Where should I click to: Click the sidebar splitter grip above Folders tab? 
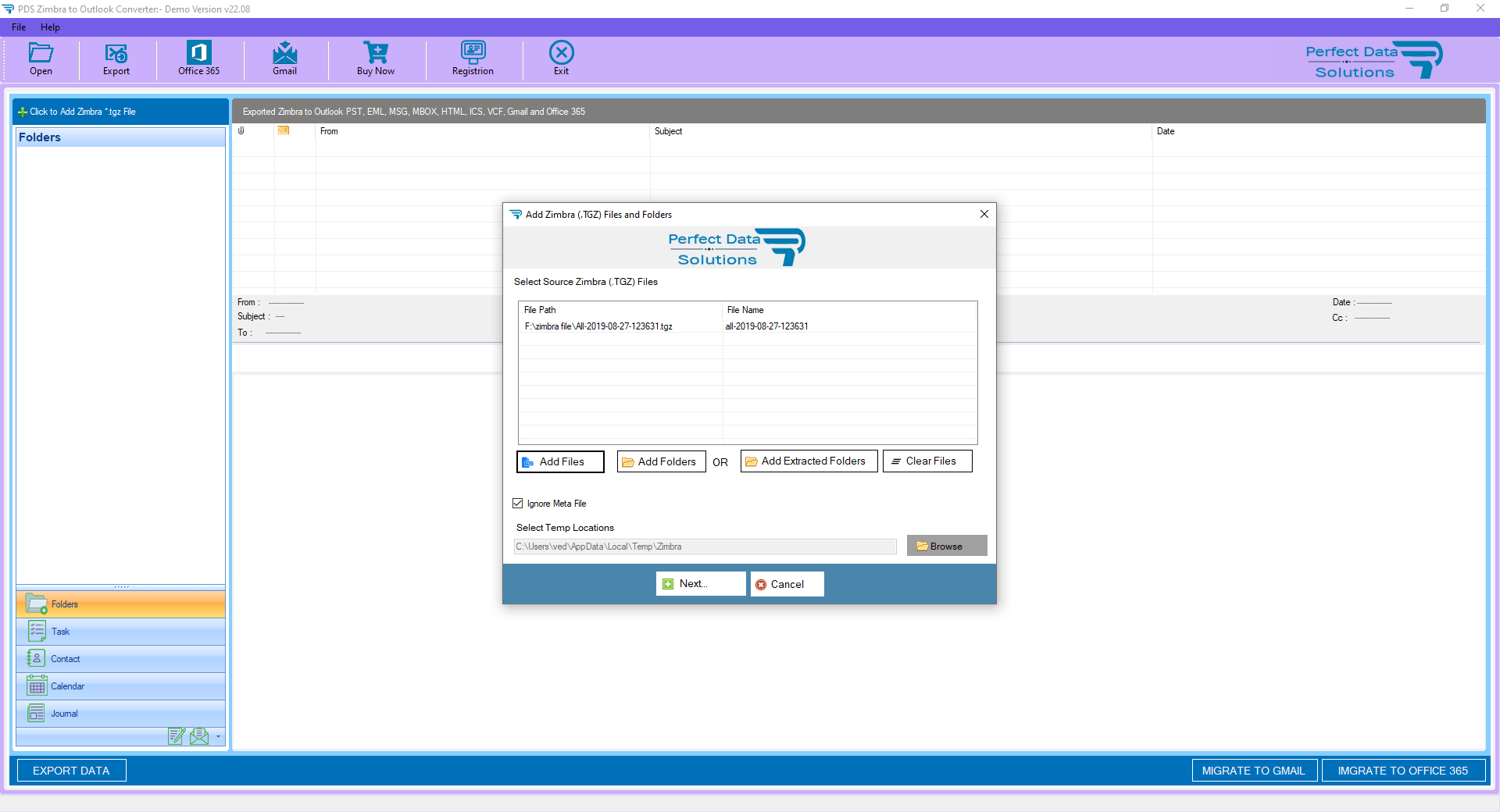121,587
